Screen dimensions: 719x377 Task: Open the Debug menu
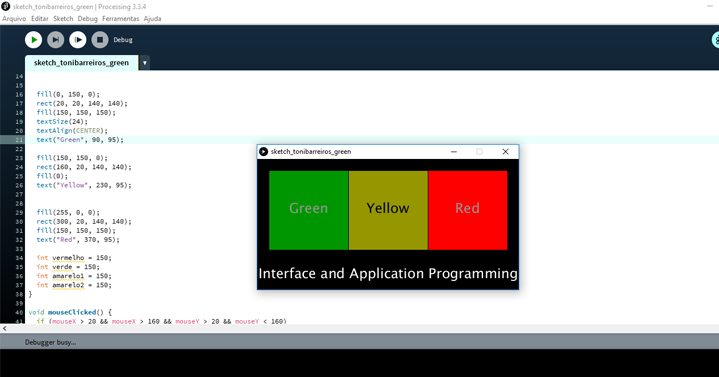[x=88, y=19]
